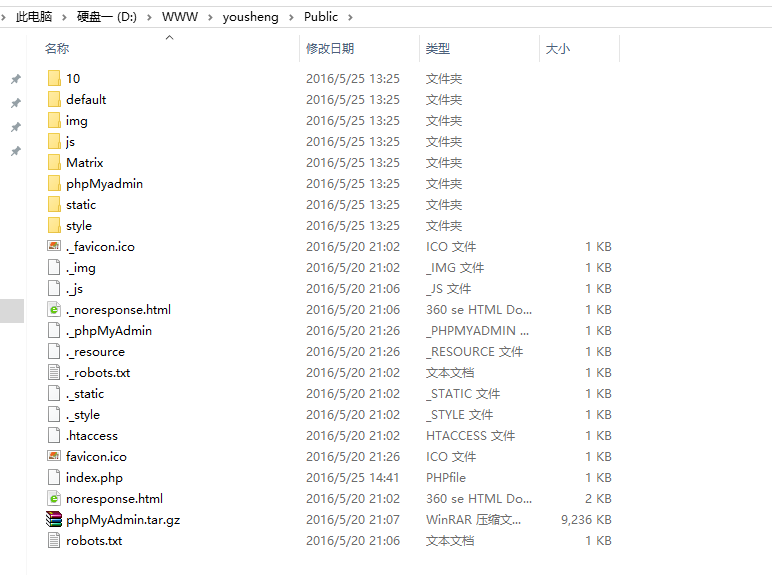The image size is (772, 575).
Task: Expand the chevron after Public in the address bar
Action: click(x=352, y=17)
